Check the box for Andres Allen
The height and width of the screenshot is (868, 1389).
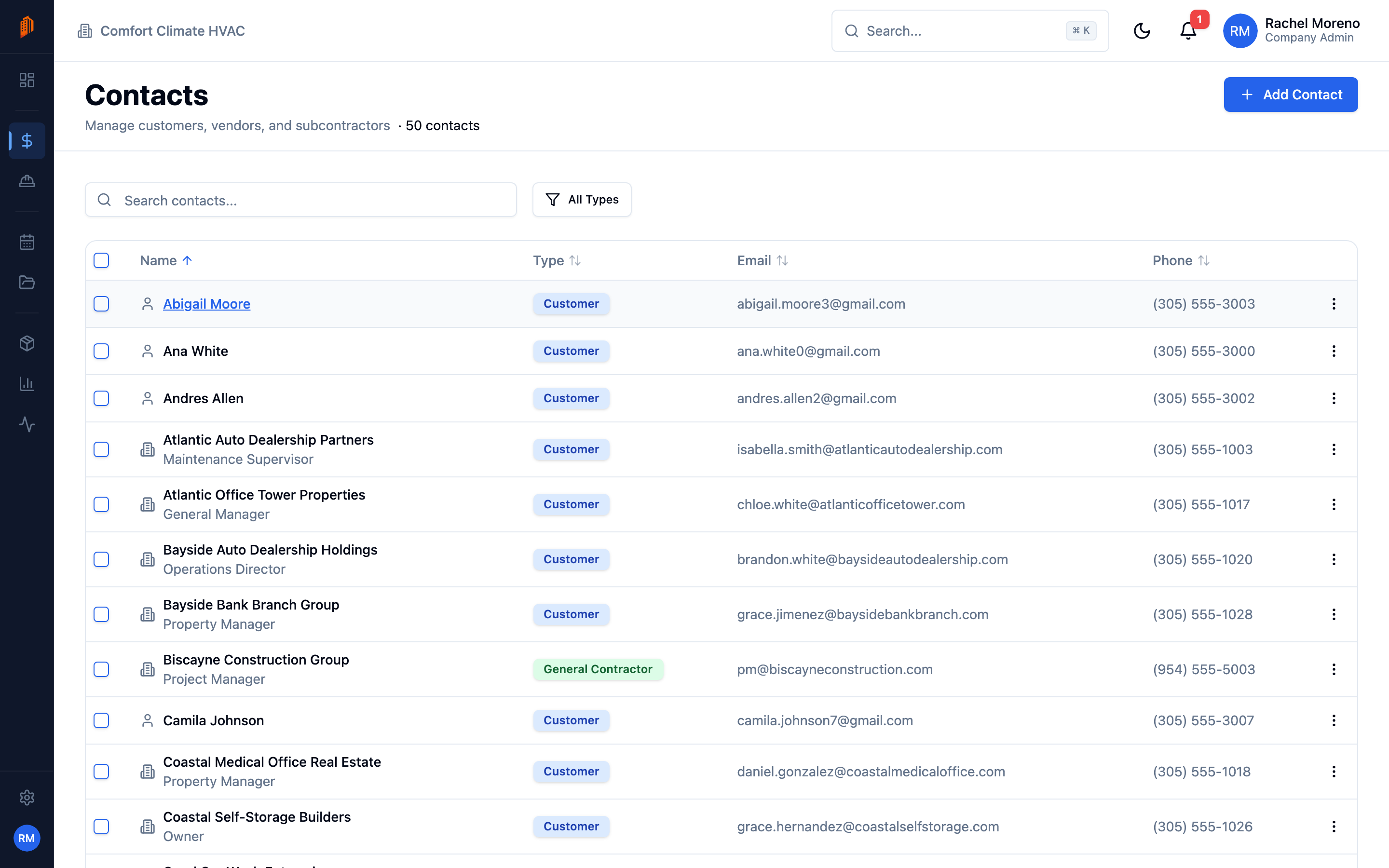pyautogui.click(x=102, y=398)
